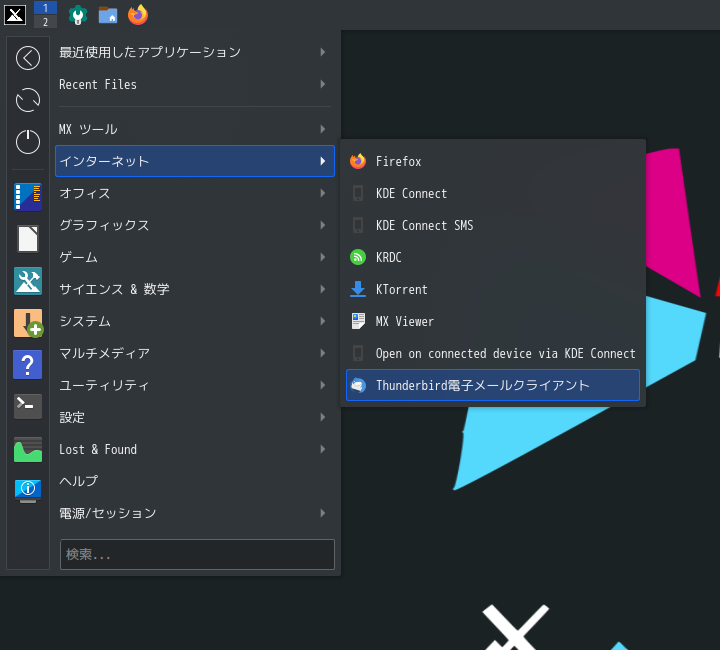Viewport: 720px width, 650px height.
Task: Open the グラフィックス menu category
Action: coord(195,225)
